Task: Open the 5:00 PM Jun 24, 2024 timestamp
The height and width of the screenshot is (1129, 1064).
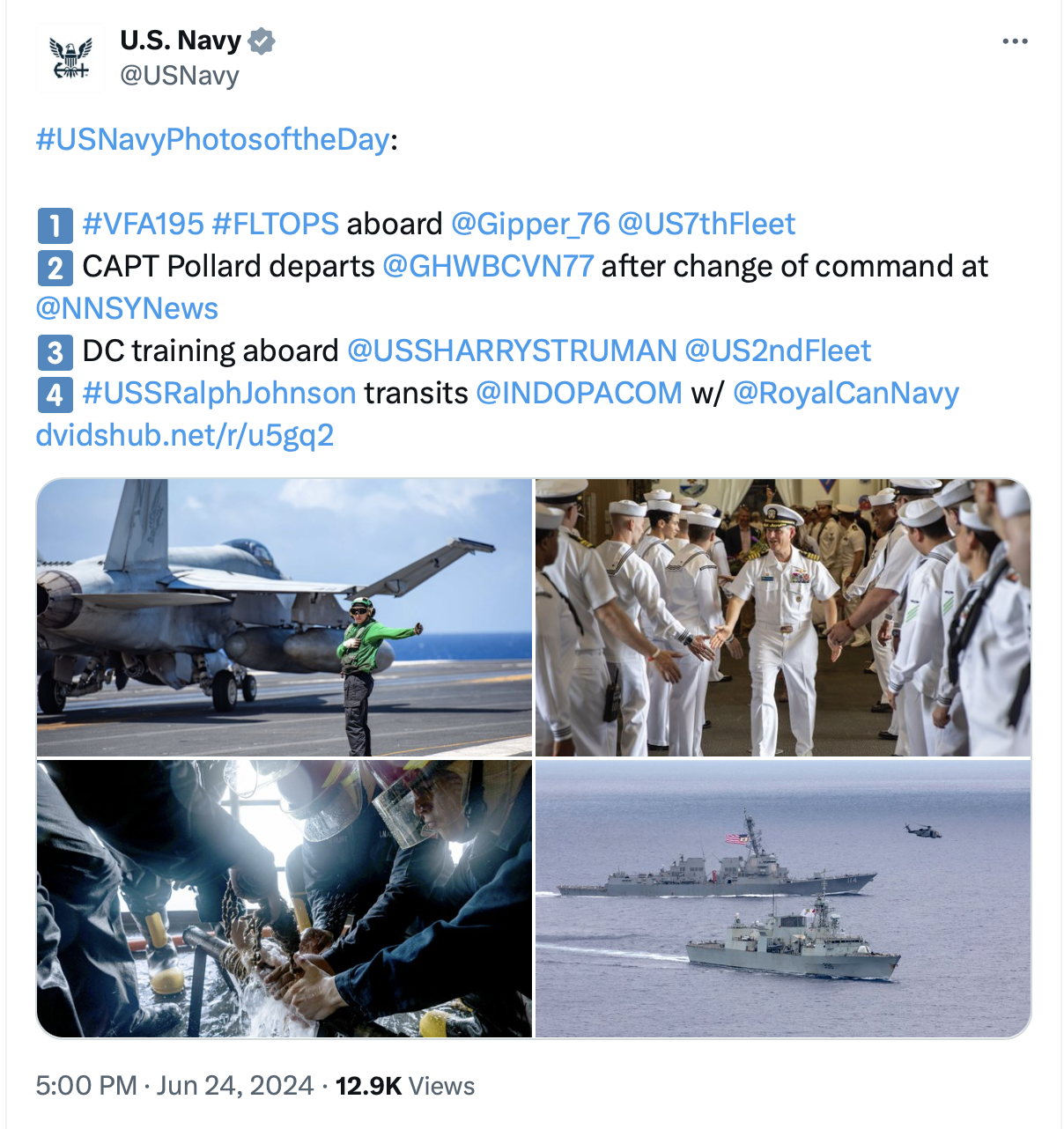Action: coord(174,1085)
